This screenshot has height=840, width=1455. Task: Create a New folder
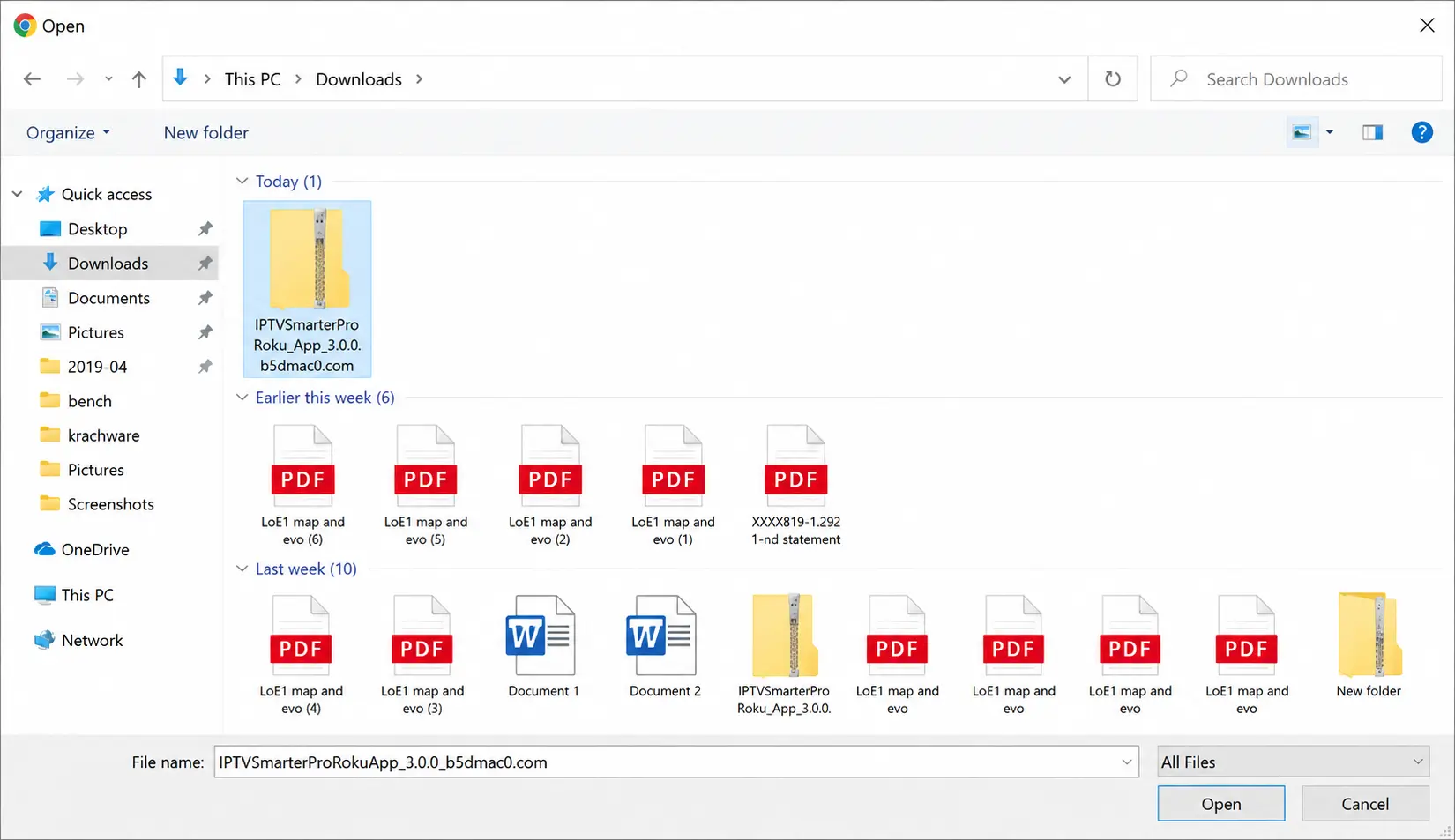point(206,133)
